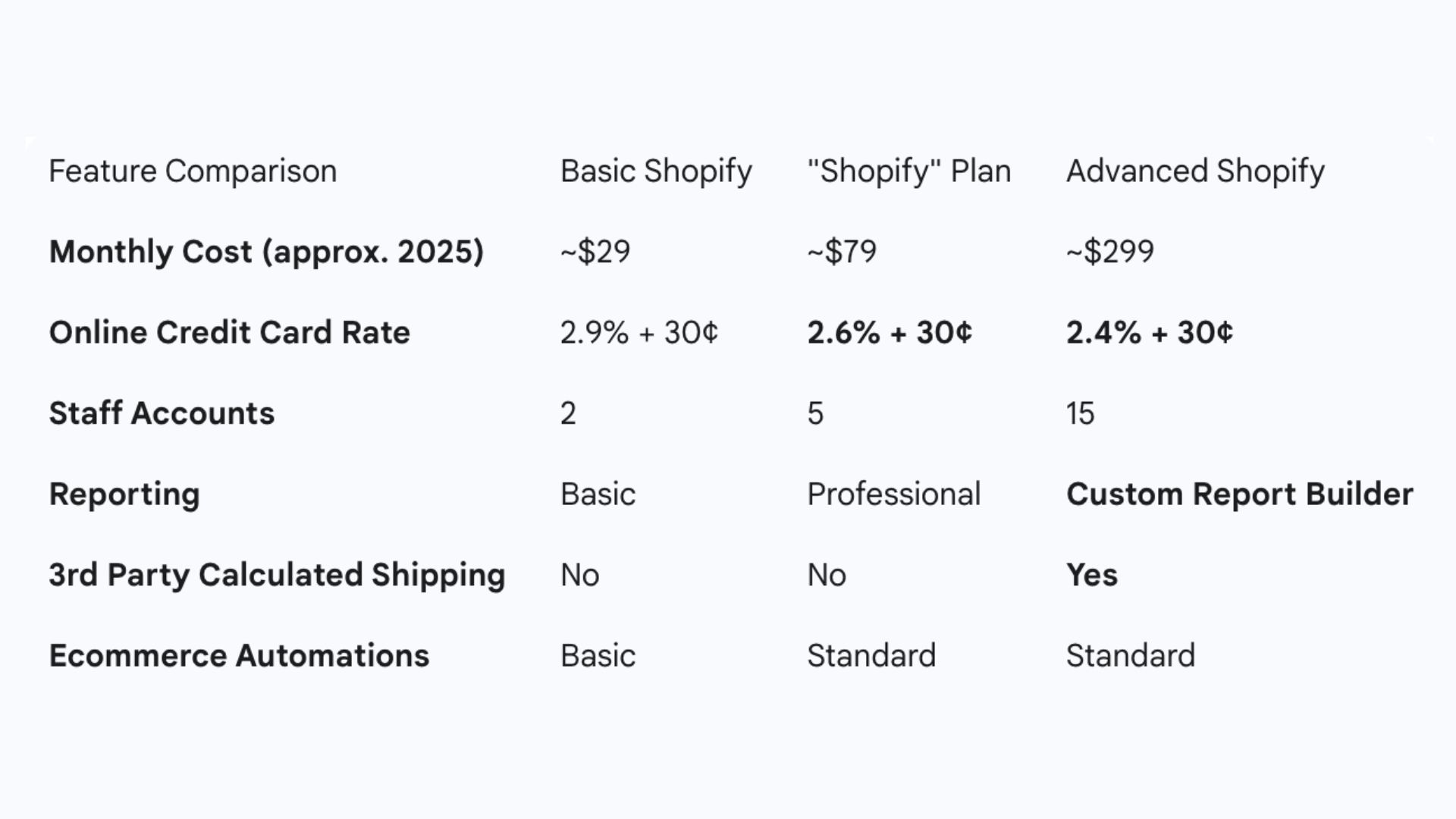Select the Advanced Shopify column header

click(x=1195, y=171)
